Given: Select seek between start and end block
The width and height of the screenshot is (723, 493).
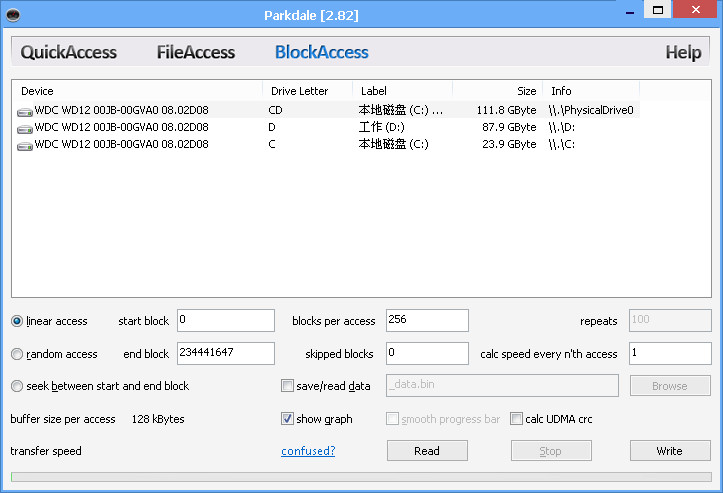Looking at the screenshot, I should [x=17, y=386].
